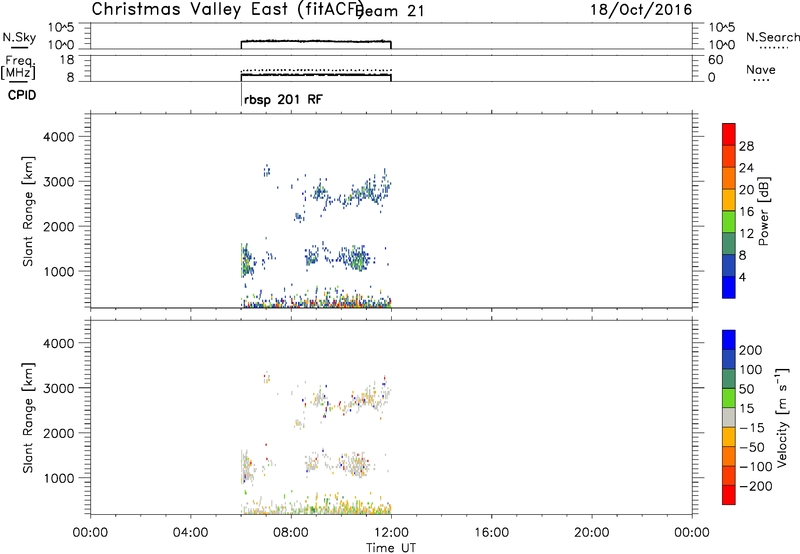Click the Nave legend label
The image size is (800, 554).
tap(761, 69)
